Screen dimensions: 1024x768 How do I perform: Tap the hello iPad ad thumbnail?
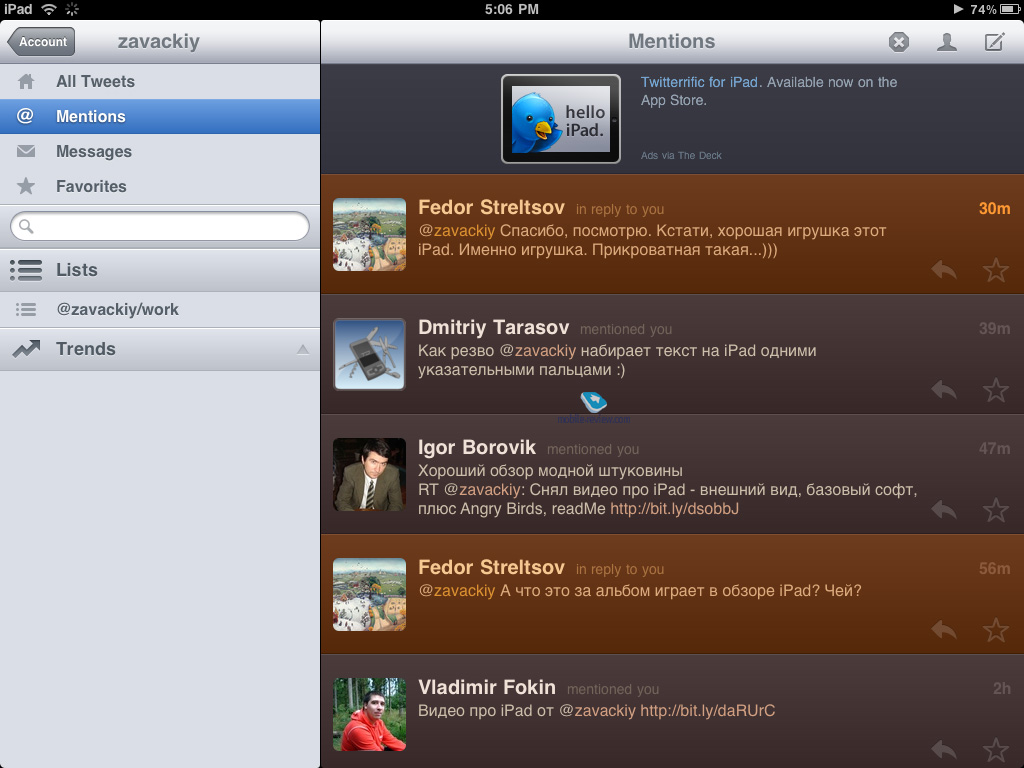coord(561,119)
